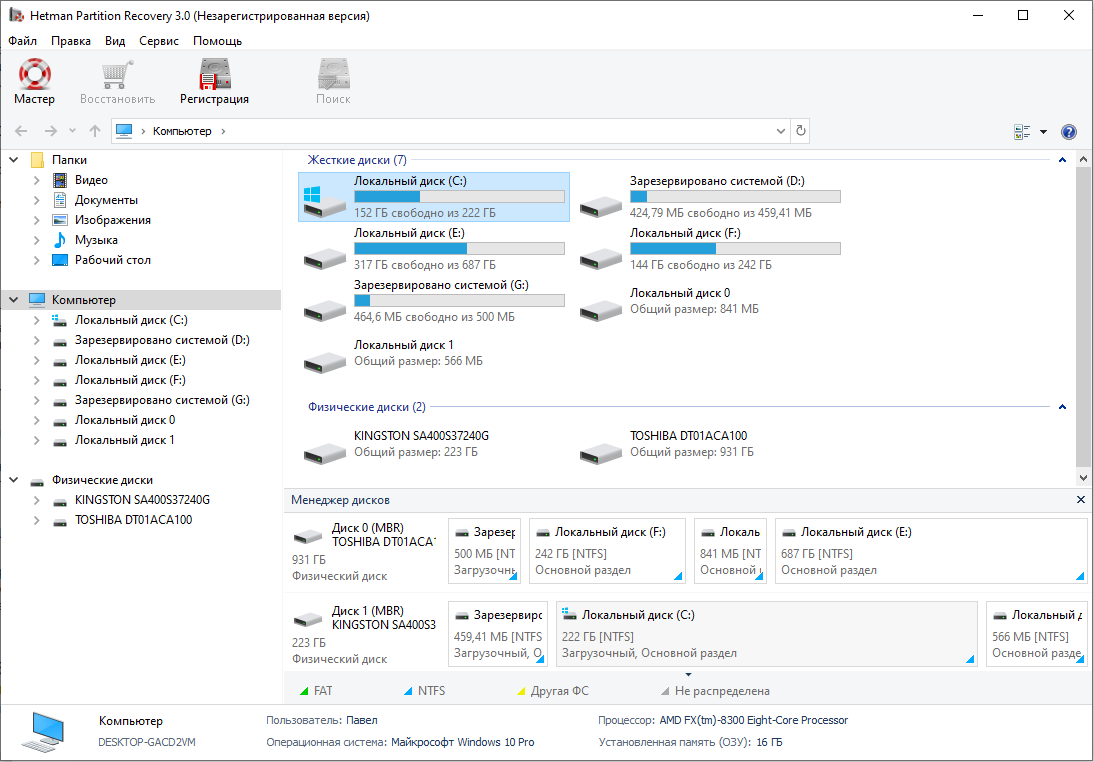
Task: Open the Вид menu
Action: click(115, 41)
